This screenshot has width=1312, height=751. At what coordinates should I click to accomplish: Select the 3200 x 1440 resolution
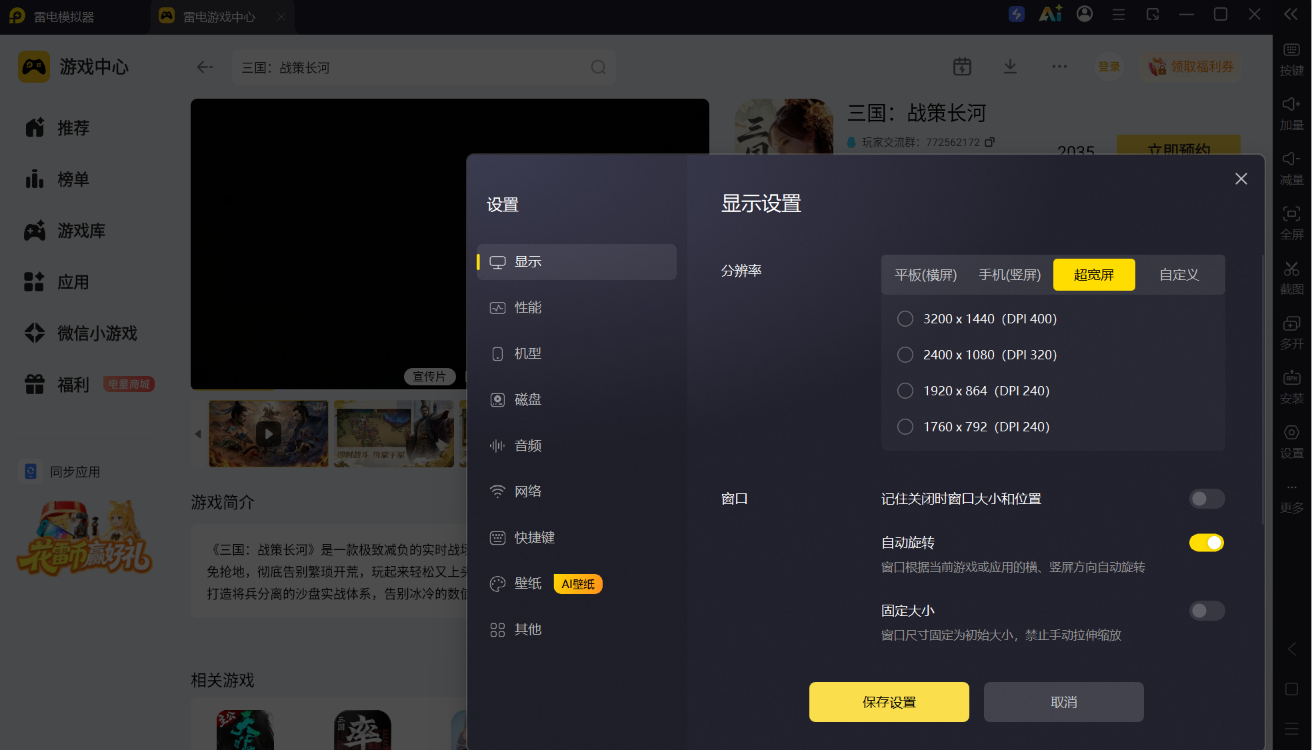[x=905, y=319]
